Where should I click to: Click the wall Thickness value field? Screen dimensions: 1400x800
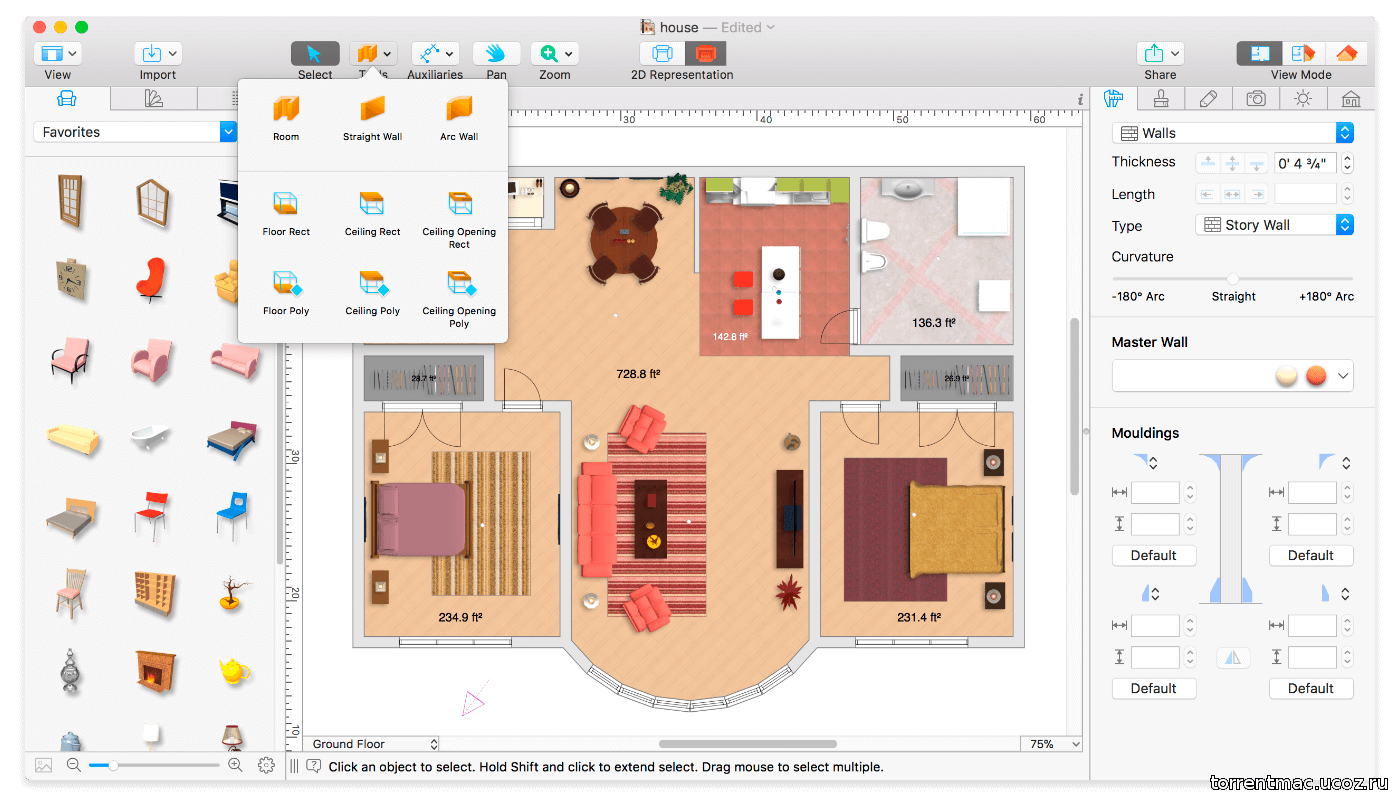(x=1306, y=163)
